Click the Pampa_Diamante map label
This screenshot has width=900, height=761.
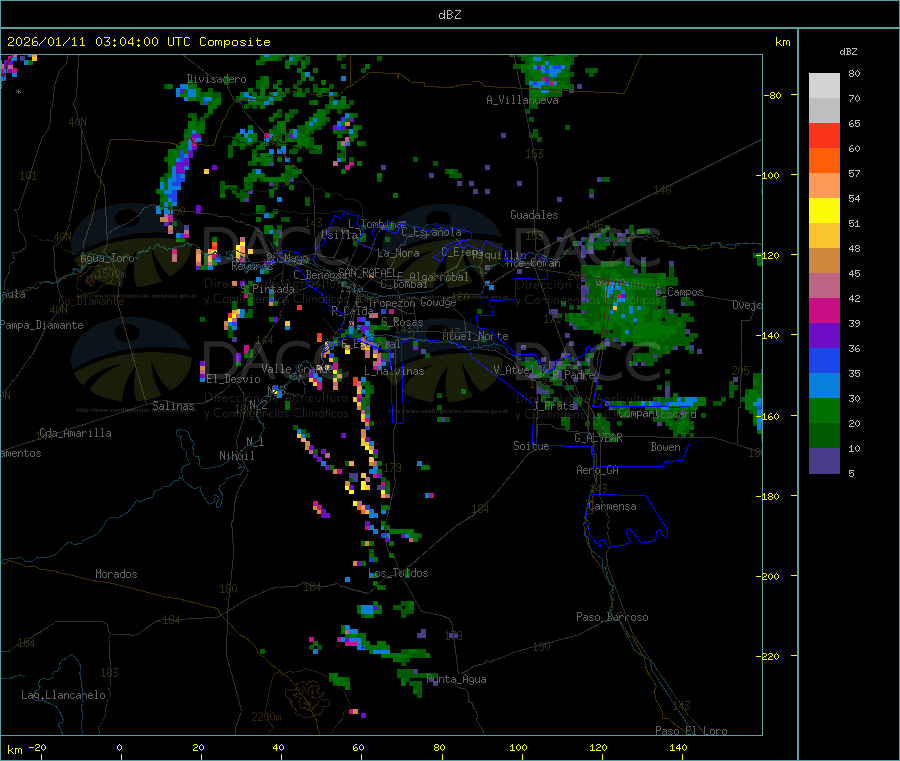pyautogui.click(x=41, y=325)
